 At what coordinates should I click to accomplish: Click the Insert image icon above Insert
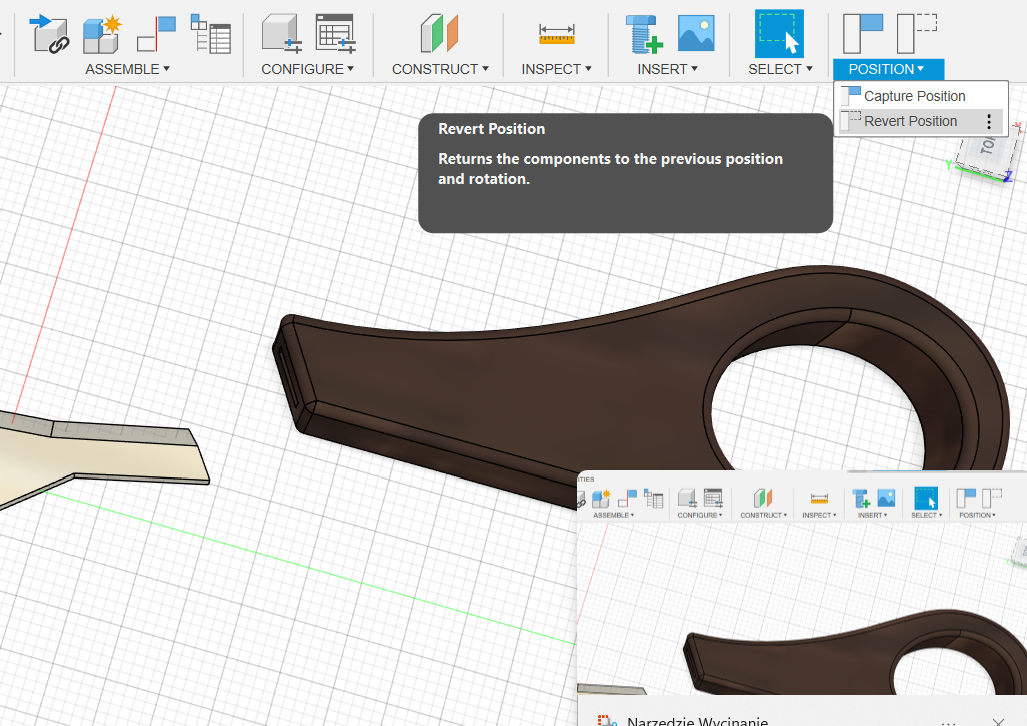pyautogui.click(x=696, y=33)
